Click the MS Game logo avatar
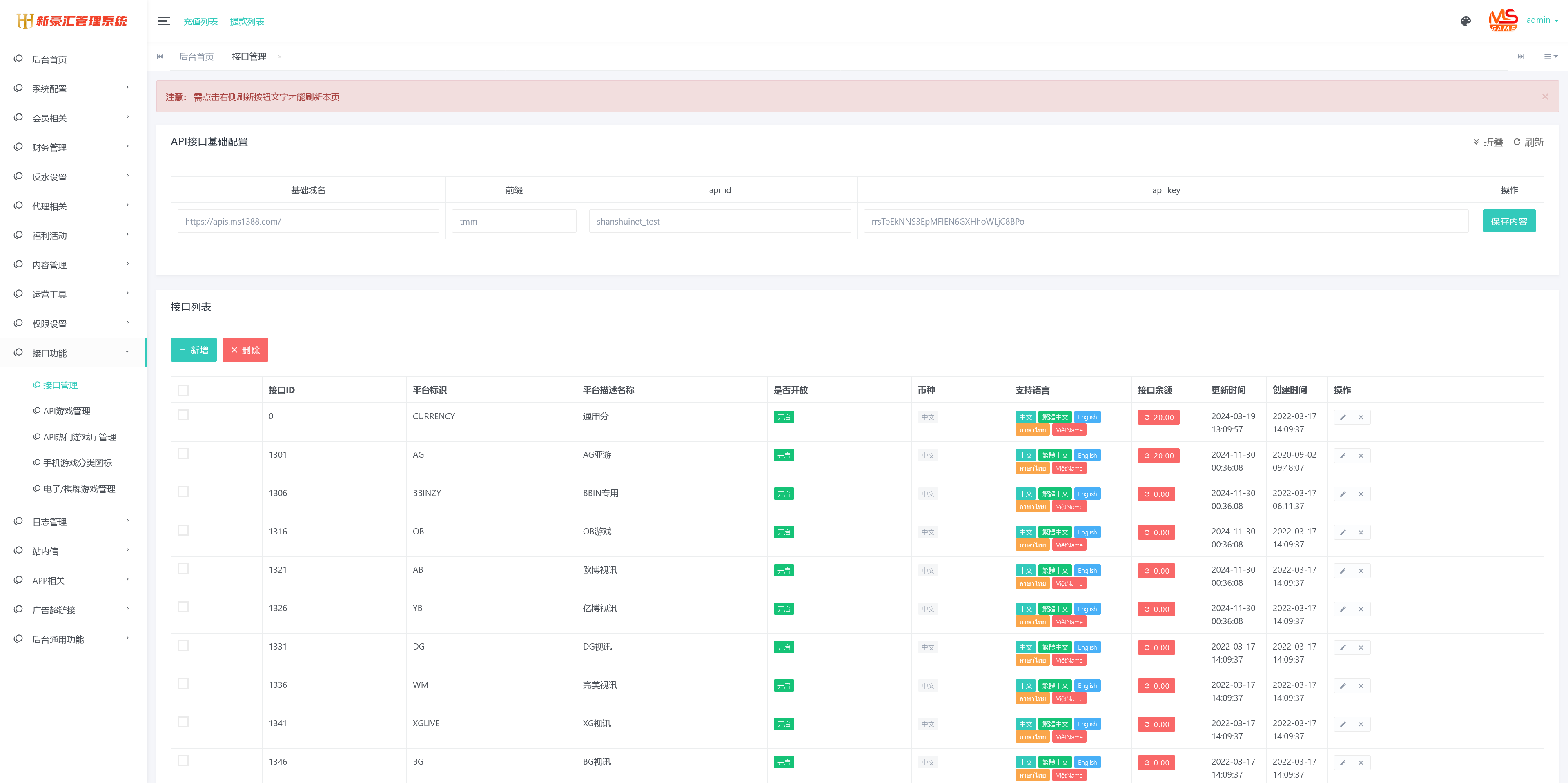Screen dimensions: 1568x783 click(1503, 21)
